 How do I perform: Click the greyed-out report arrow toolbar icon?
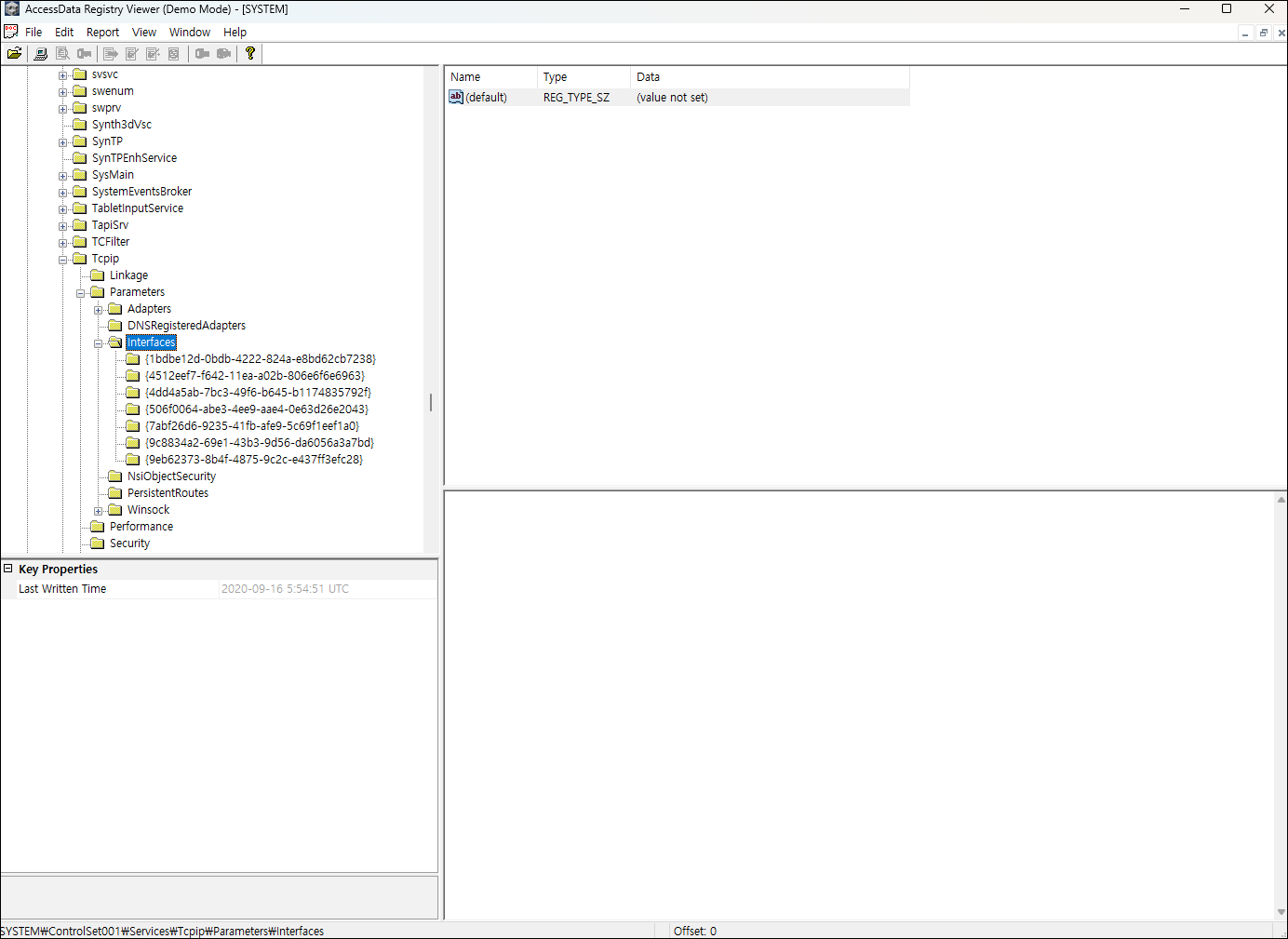pos(110,54)
